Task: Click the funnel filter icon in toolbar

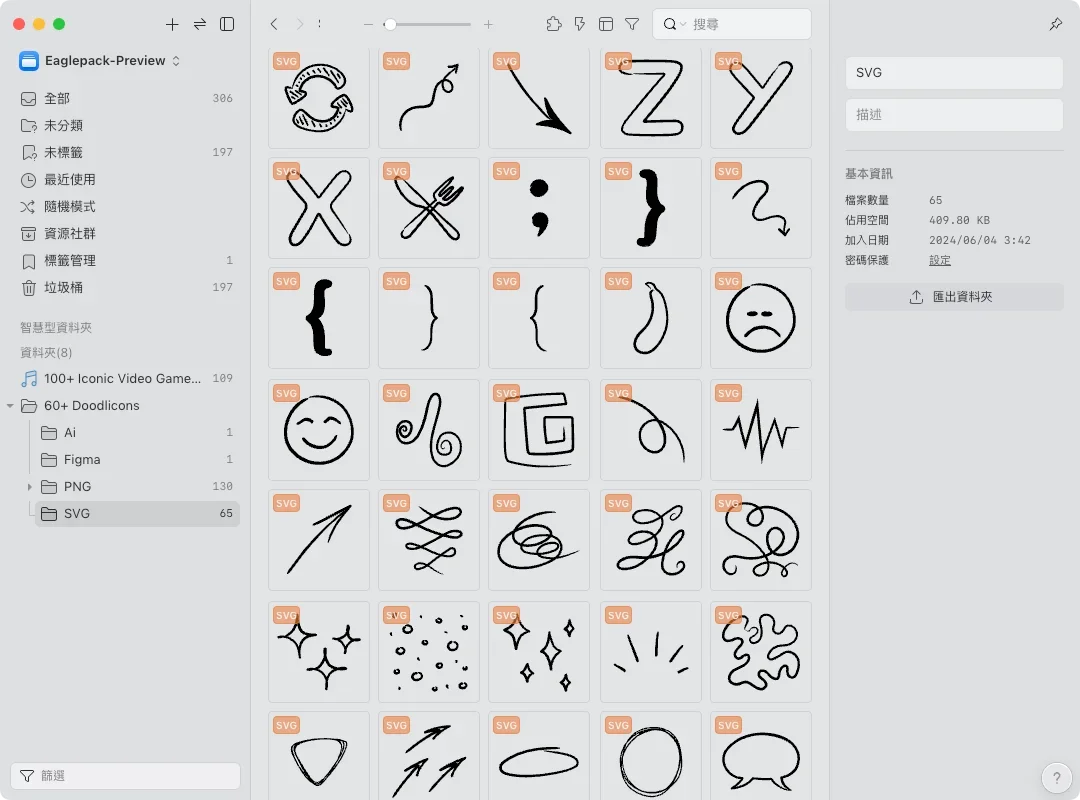Action: (632, 24)
